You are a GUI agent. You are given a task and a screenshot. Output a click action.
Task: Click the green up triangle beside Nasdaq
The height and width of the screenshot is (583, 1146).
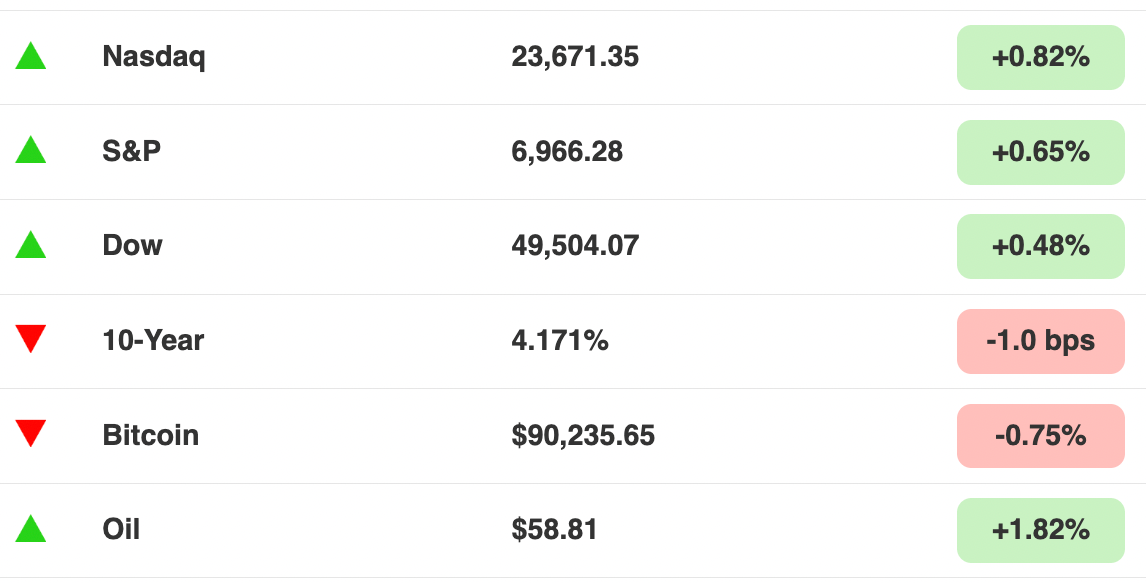(x=31, y=56)
